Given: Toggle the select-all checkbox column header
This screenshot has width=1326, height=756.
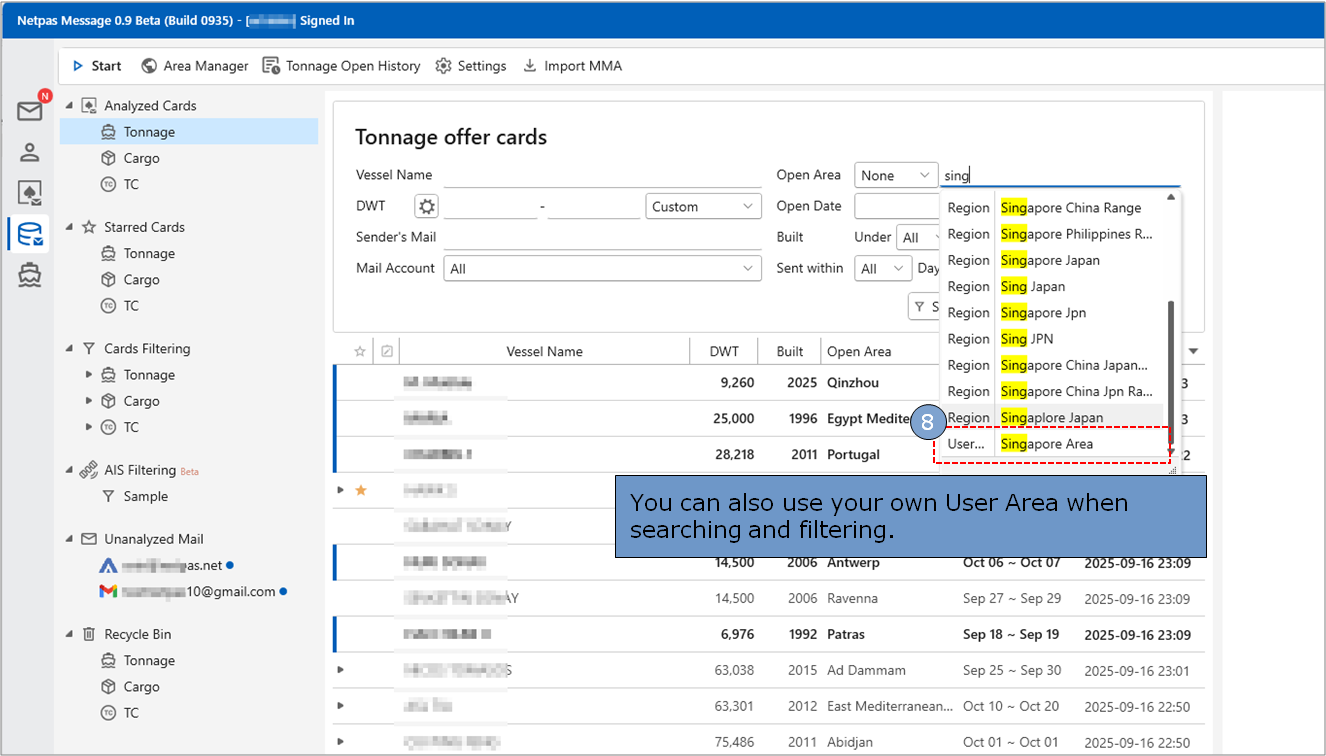Looking at the screenshot, I should point(387,351).
